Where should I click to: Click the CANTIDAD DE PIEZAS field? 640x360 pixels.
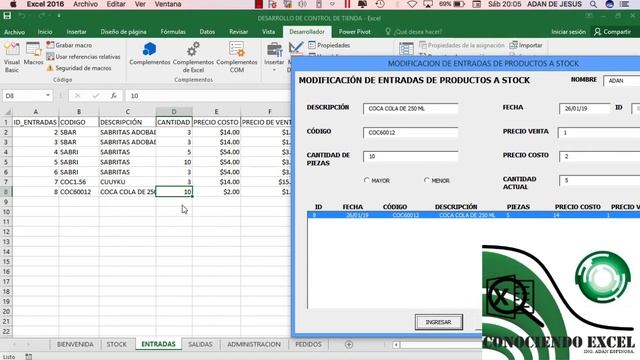click(x=411, y=156)
